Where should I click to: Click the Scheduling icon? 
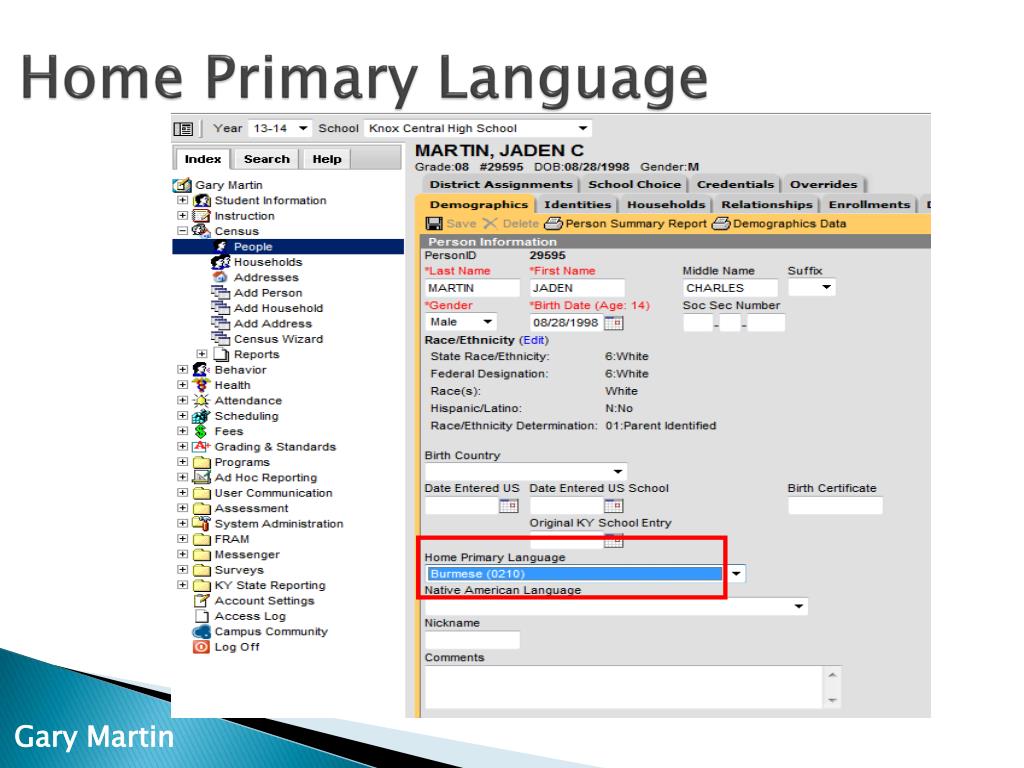click(201, 416)
